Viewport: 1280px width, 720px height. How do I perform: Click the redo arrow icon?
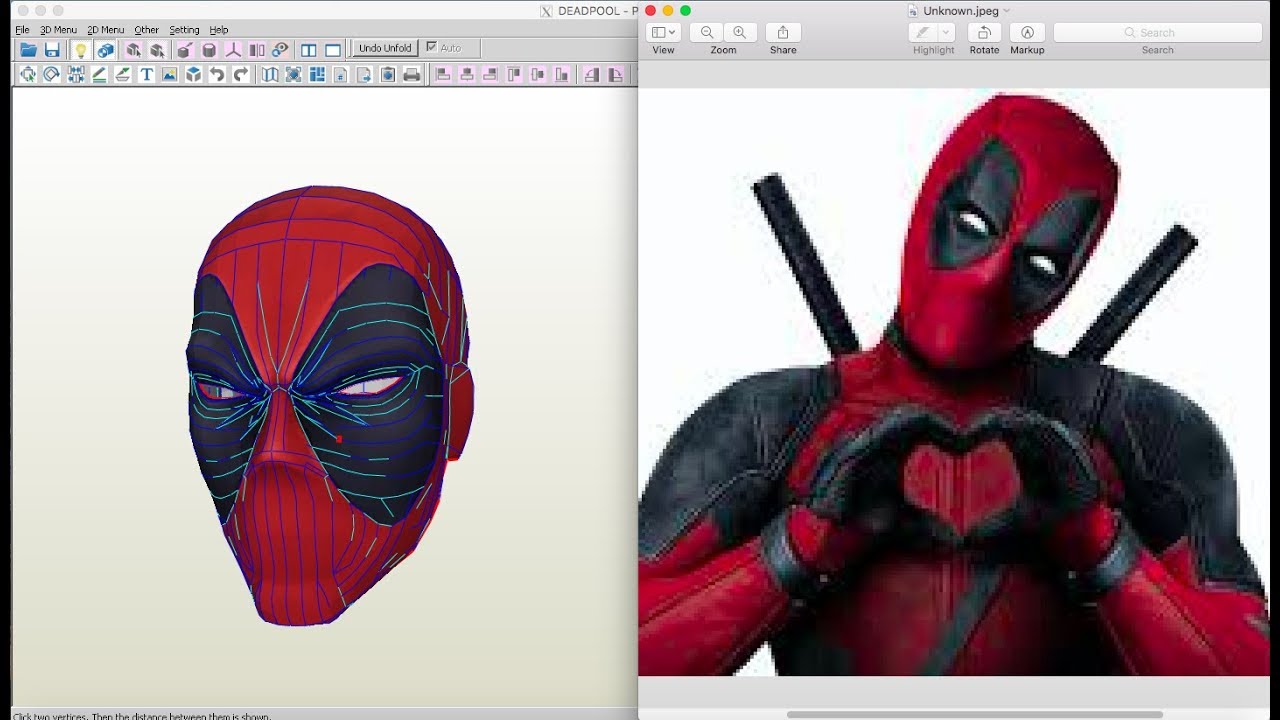coord(241,74)
